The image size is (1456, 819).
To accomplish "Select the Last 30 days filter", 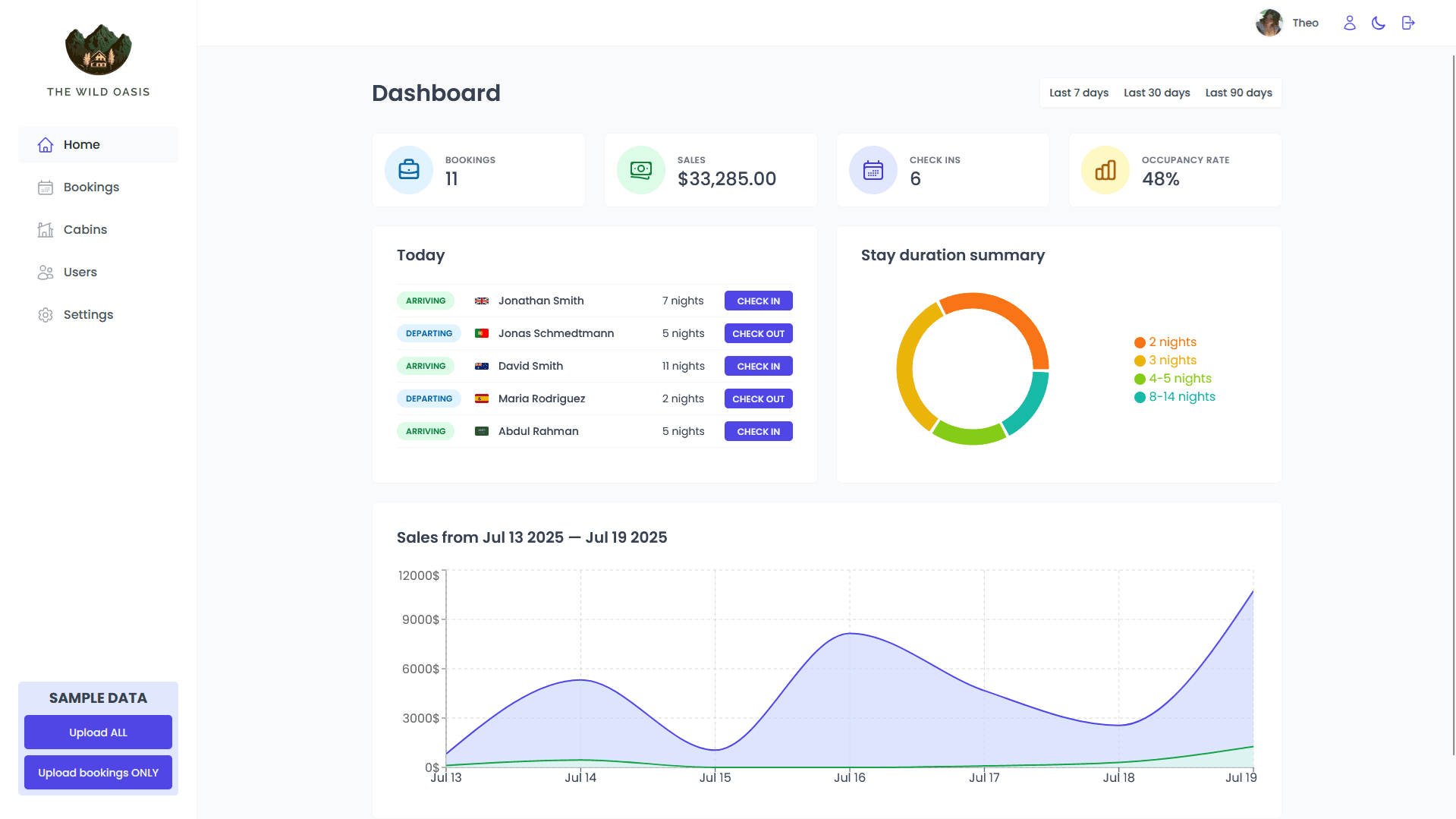I will pos(1156,93).
